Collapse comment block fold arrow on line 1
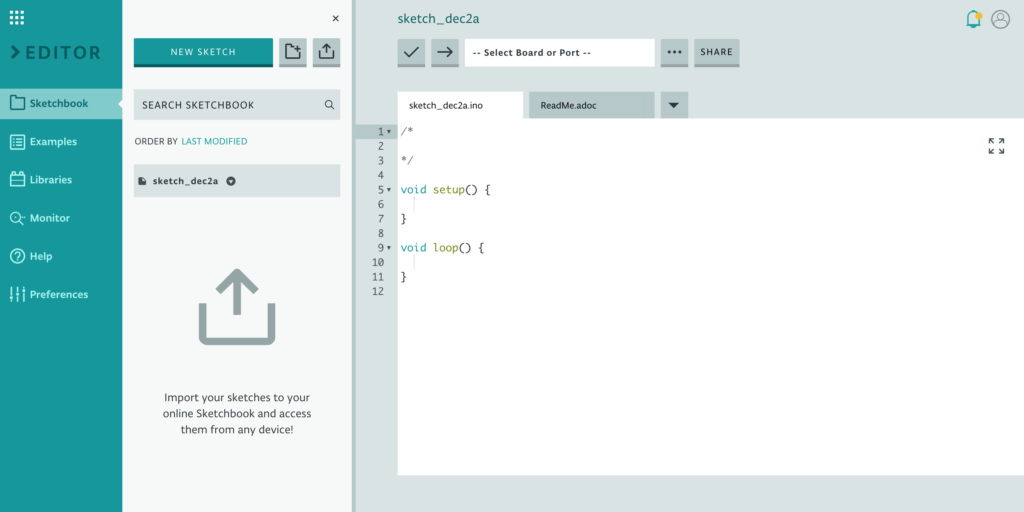This screenshot has height=512, width=1024. pos(389,132)
